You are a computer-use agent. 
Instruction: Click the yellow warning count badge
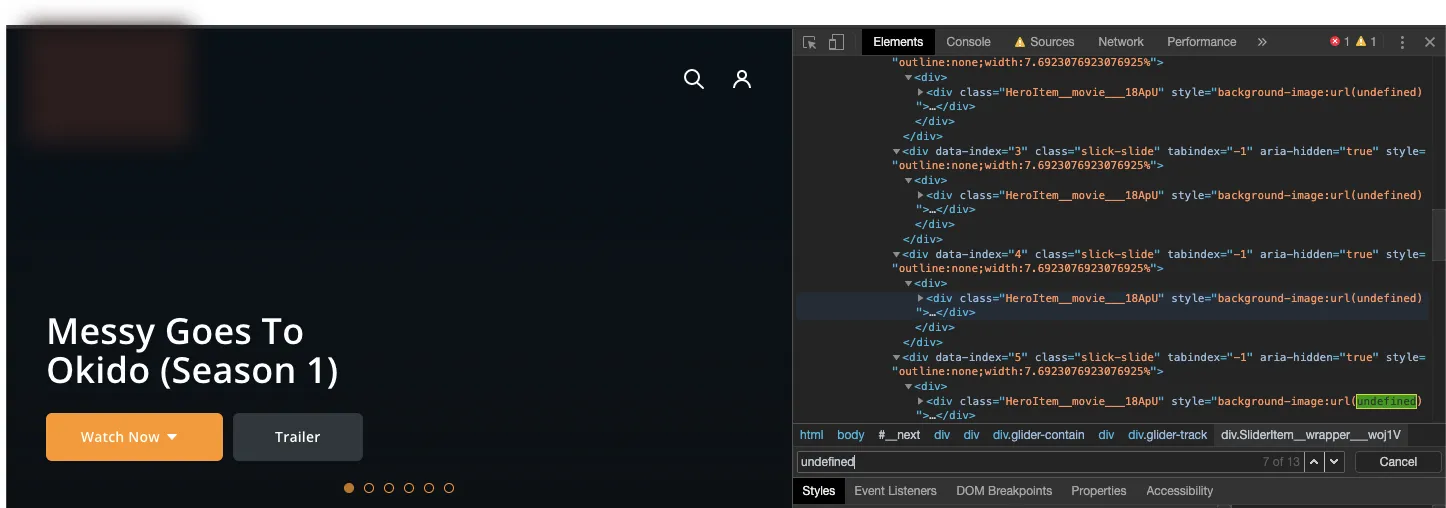tap(1366, 42)
